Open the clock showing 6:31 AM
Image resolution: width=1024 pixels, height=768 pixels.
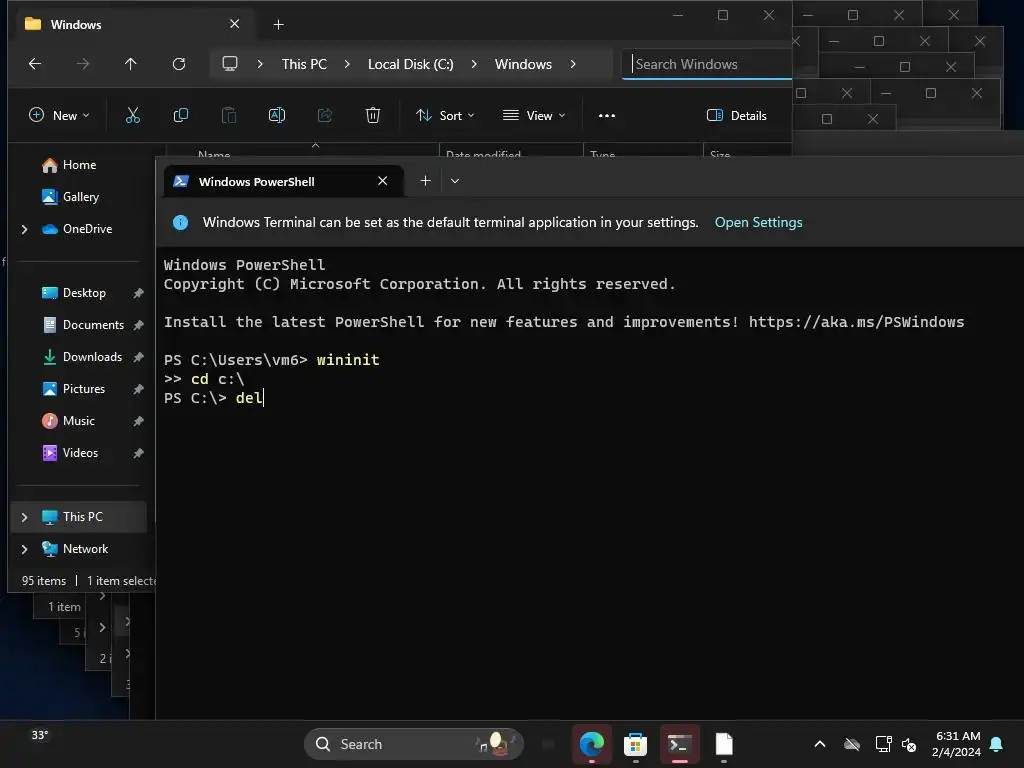[x=957, y=744]
